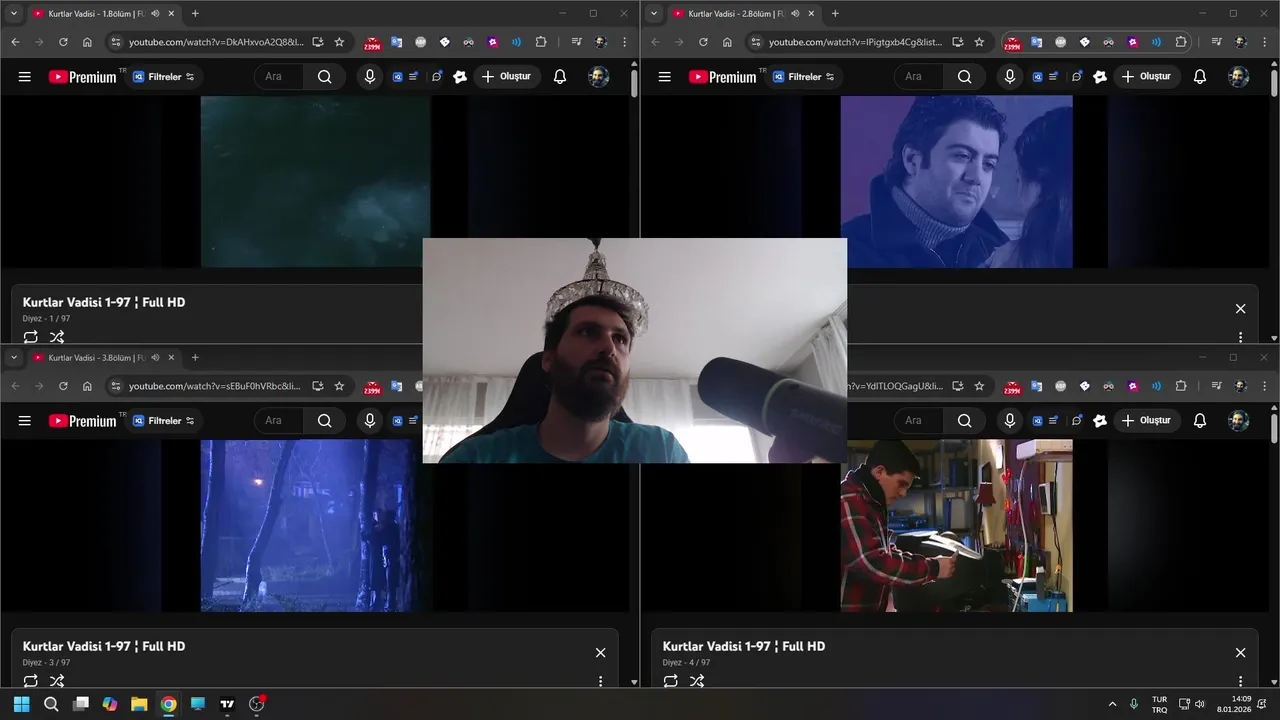Open tab search dropdown in 1.Bölüm window
The width and height of the screenshot is (1280, 720).
(x=14, y=14)
